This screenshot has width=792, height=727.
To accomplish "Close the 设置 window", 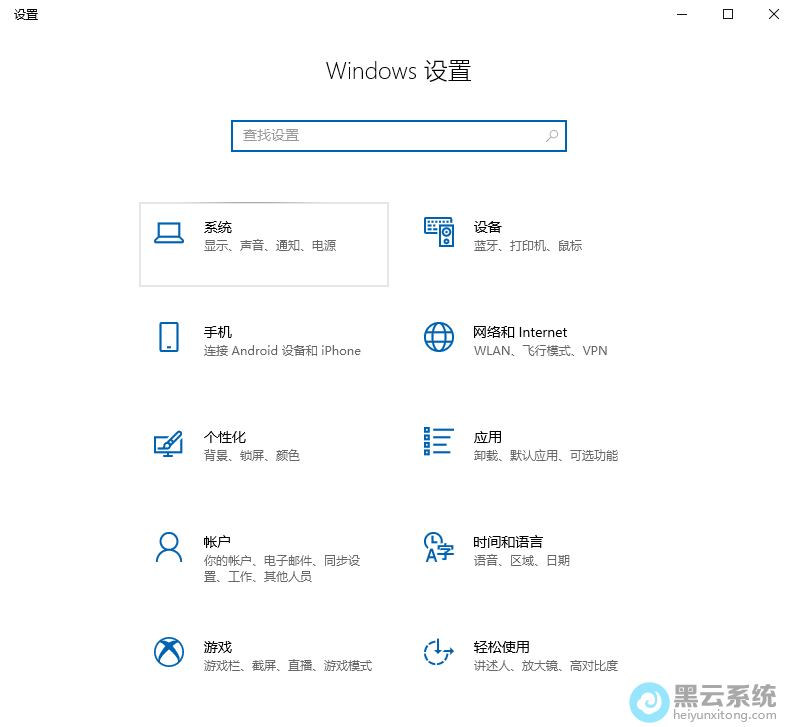I will click(x=774, y=14).
